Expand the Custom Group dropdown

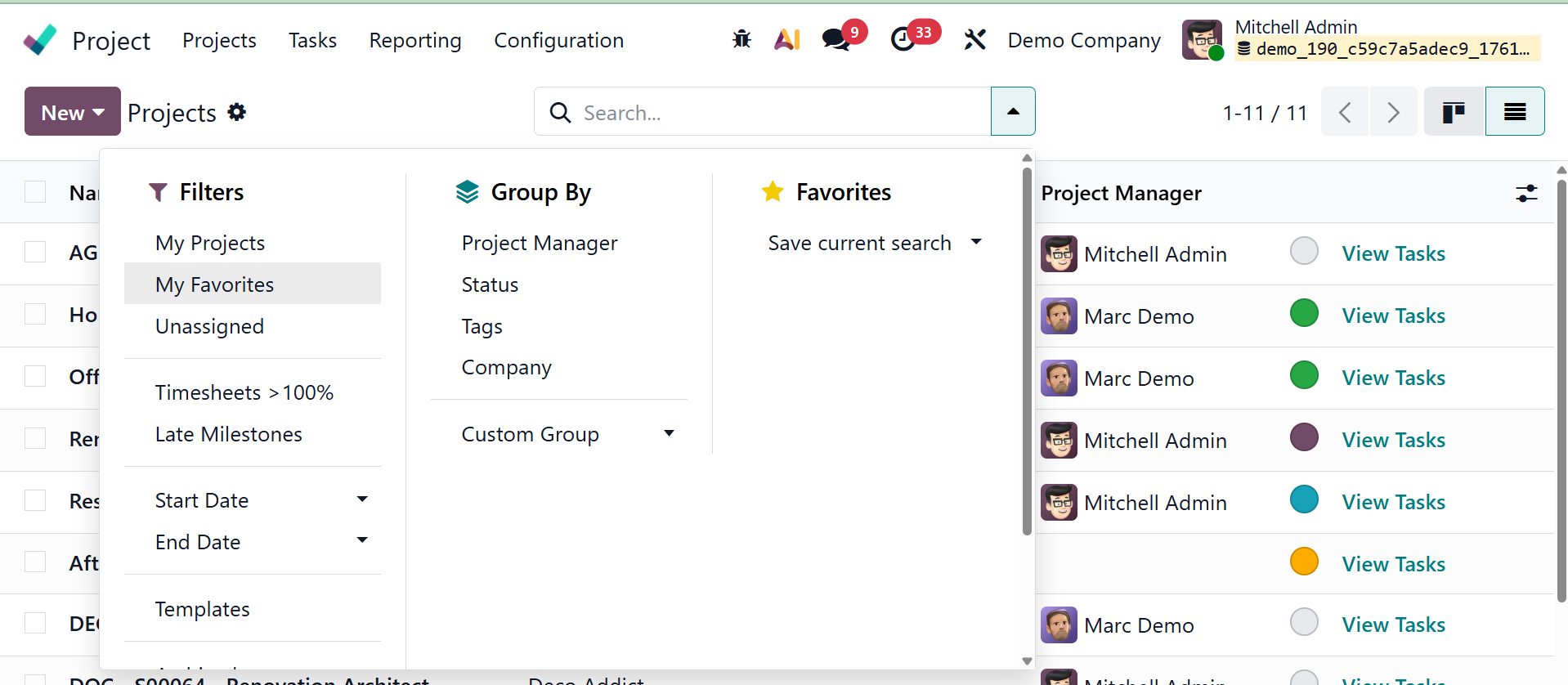click(x=669, y=434)
